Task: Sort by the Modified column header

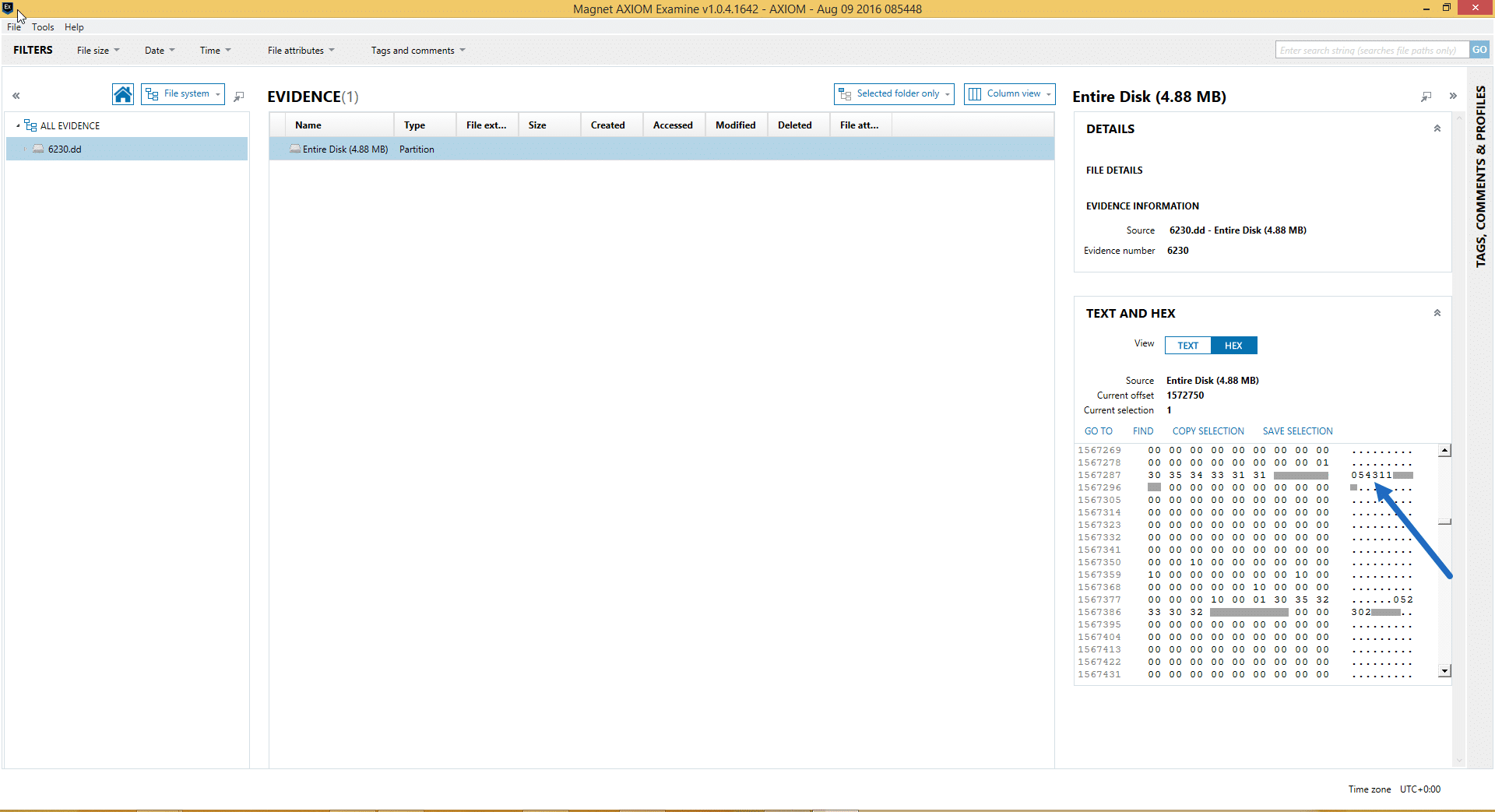Action: [x=737, y=125]
